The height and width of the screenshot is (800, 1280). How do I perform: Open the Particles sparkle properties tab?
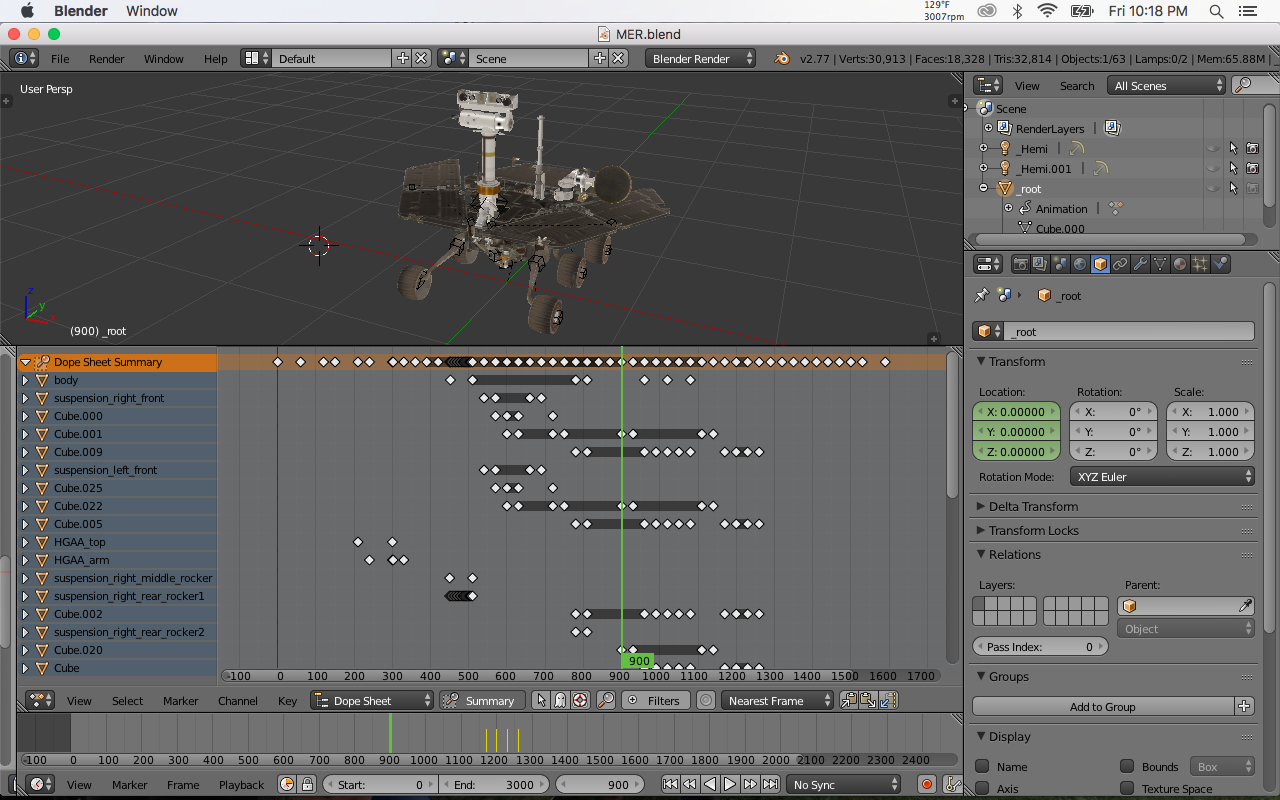click(x=1201, y=265)
